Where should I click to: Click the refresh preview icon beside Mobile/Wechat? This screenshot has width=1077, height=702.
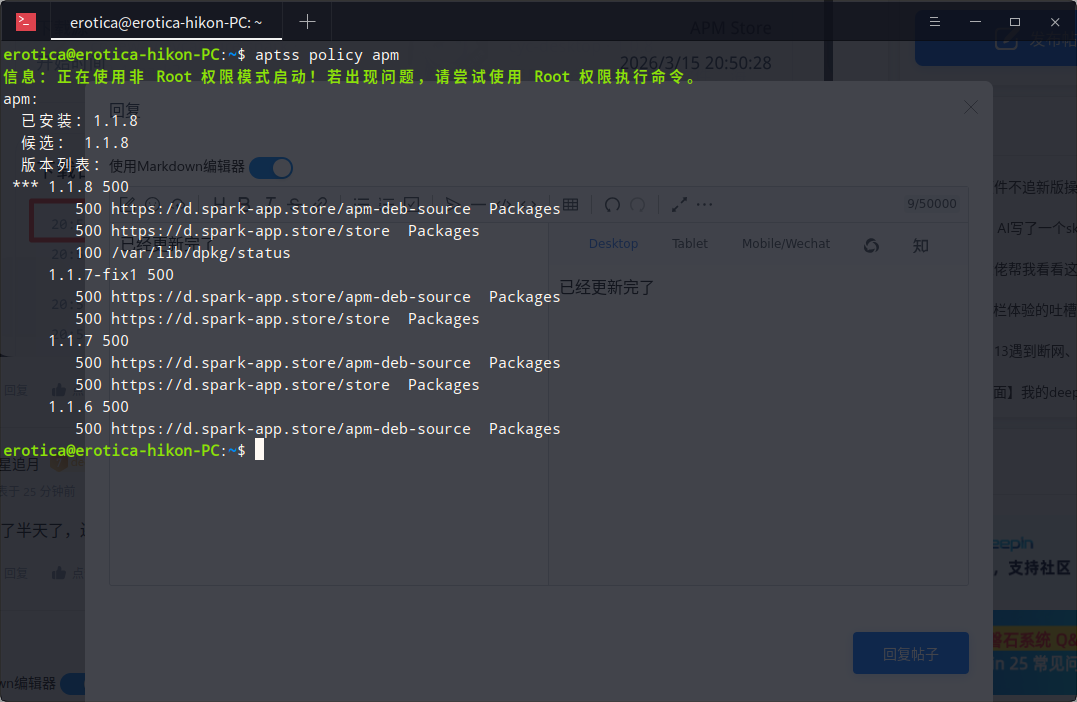click(872, 245)
